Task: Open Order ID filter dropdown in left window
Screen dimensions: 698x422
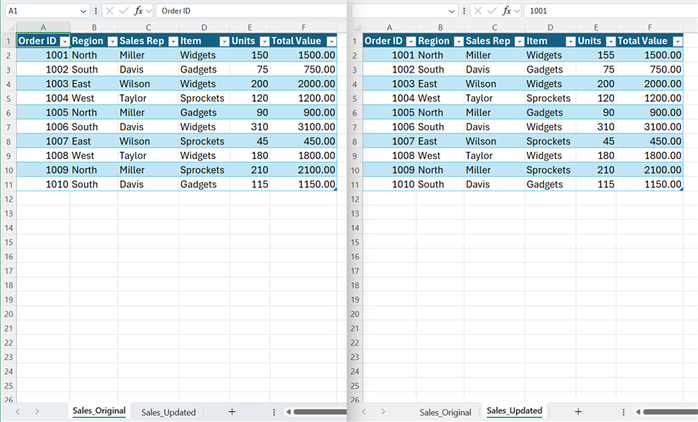Action: click(x=65, y=41)
